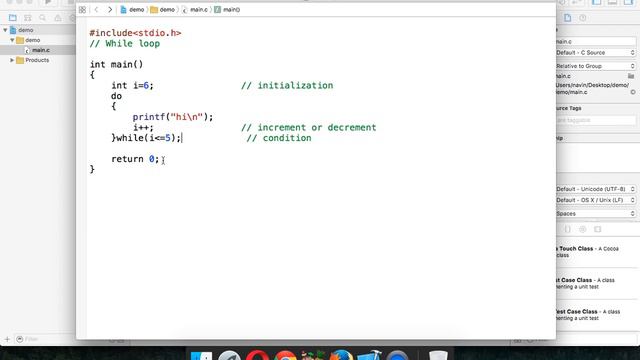The width and height of the screenshot is (640, 360).
Task: Click the #include<stdio.h> line
Action: coord(135,33)
